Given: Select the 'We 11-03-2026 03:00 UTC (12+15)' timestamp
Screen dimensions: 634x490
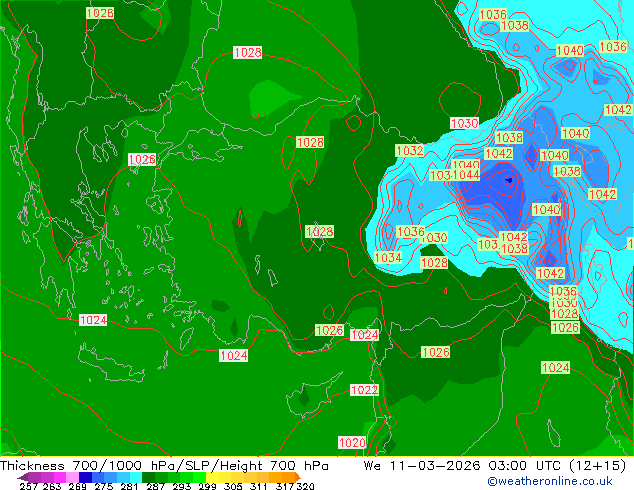Looking at the screenshot, I should click(495, 466).
